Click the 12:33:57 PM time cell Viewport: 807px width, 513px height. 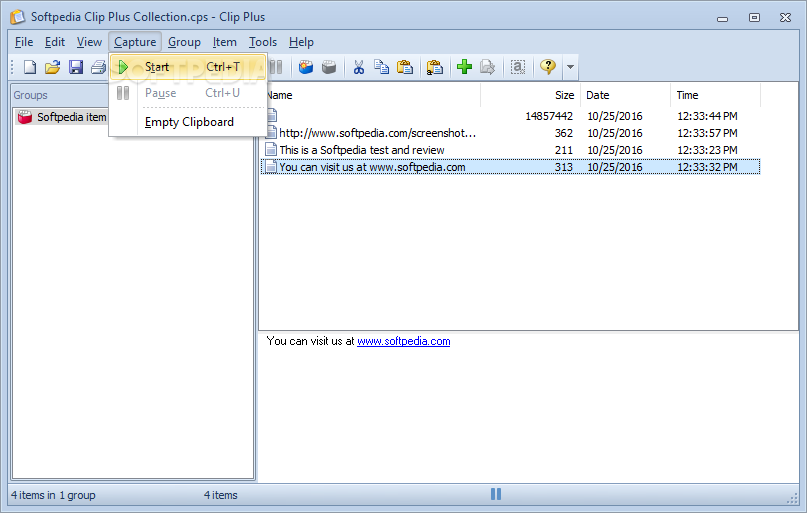coord(707,133)
